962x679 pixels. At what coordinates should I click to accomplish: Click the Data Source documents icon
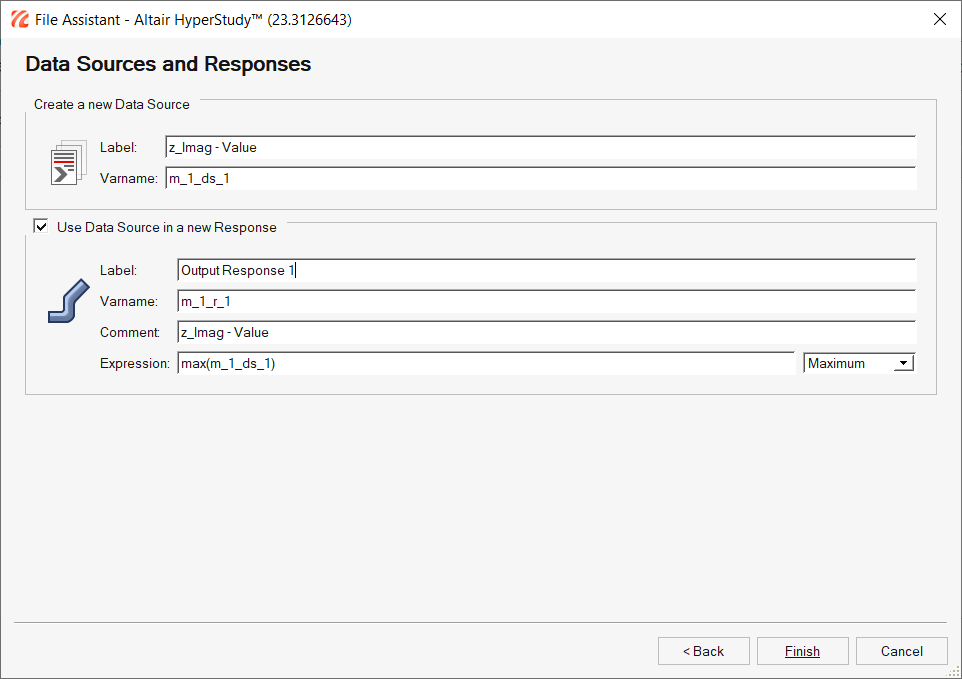click(x=69, y=163)
